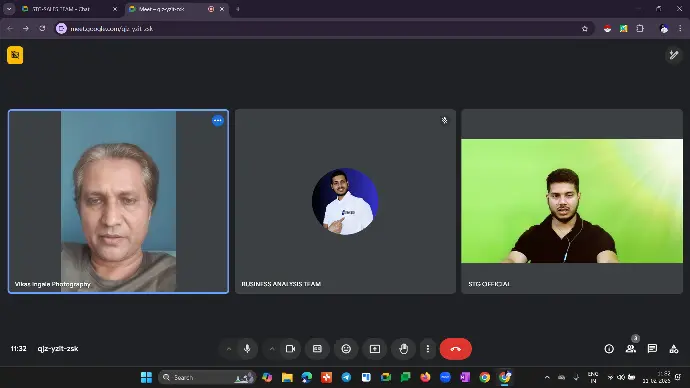Click the options dots on Vikas Ingale tile
Screen dimensions: 690x388
(x=218, y=121)
